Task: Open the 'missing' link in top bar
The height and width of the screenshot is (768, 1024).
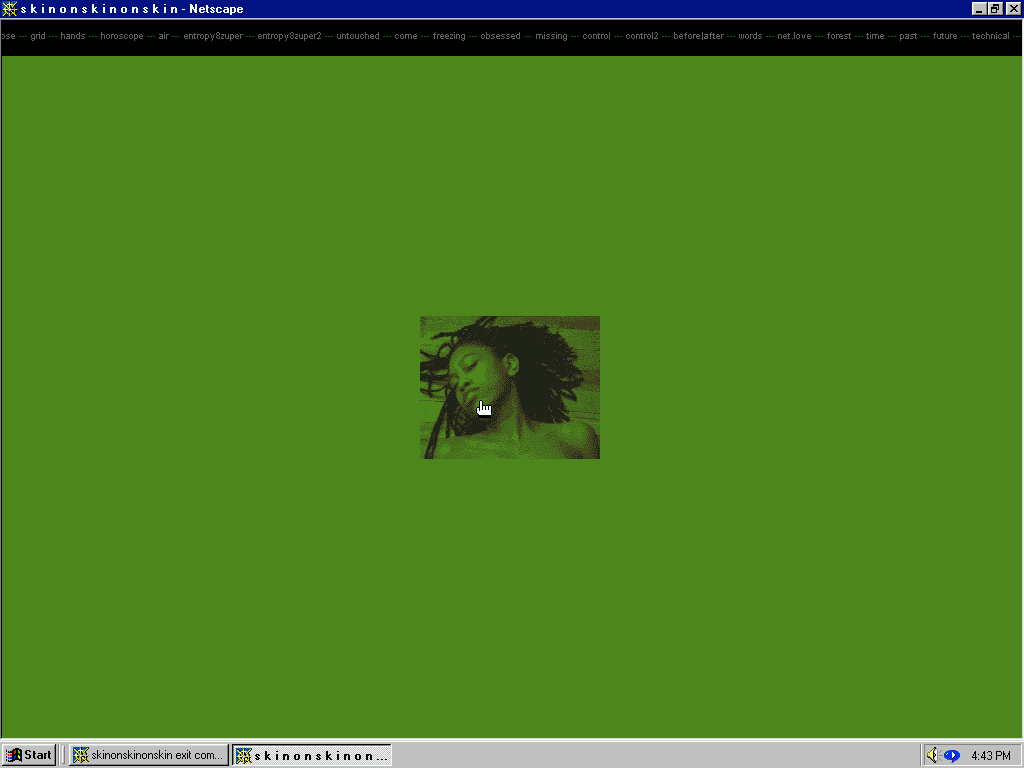Action: pos(551,36)
